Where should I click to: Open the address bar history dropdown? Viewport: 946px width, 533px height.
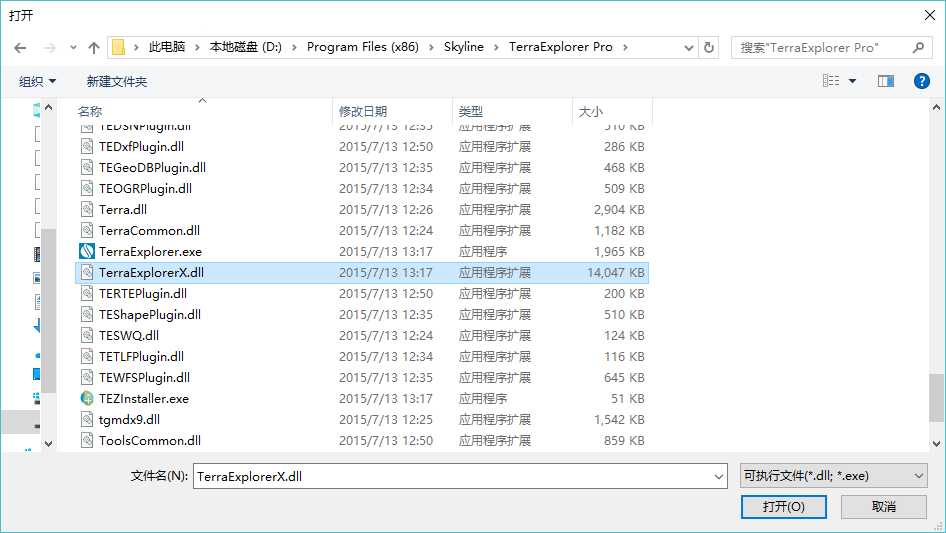(688, 48)
